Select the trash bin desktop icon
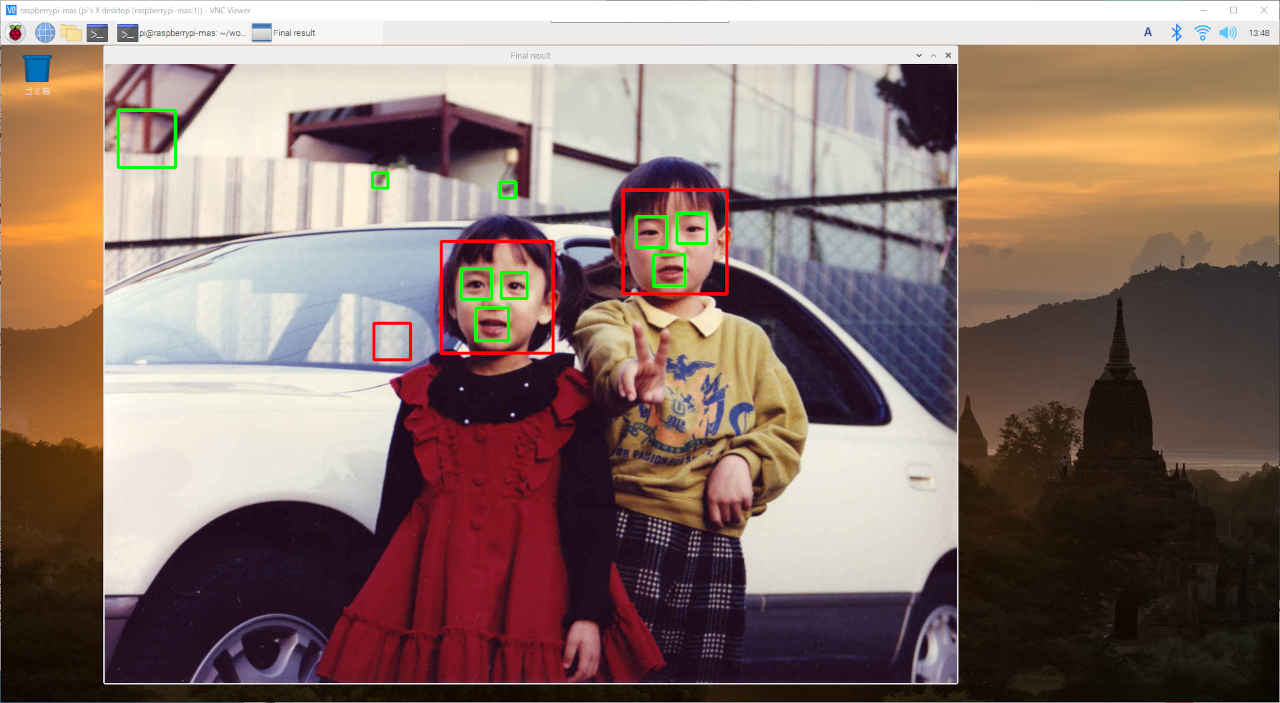 pos(37,71)
